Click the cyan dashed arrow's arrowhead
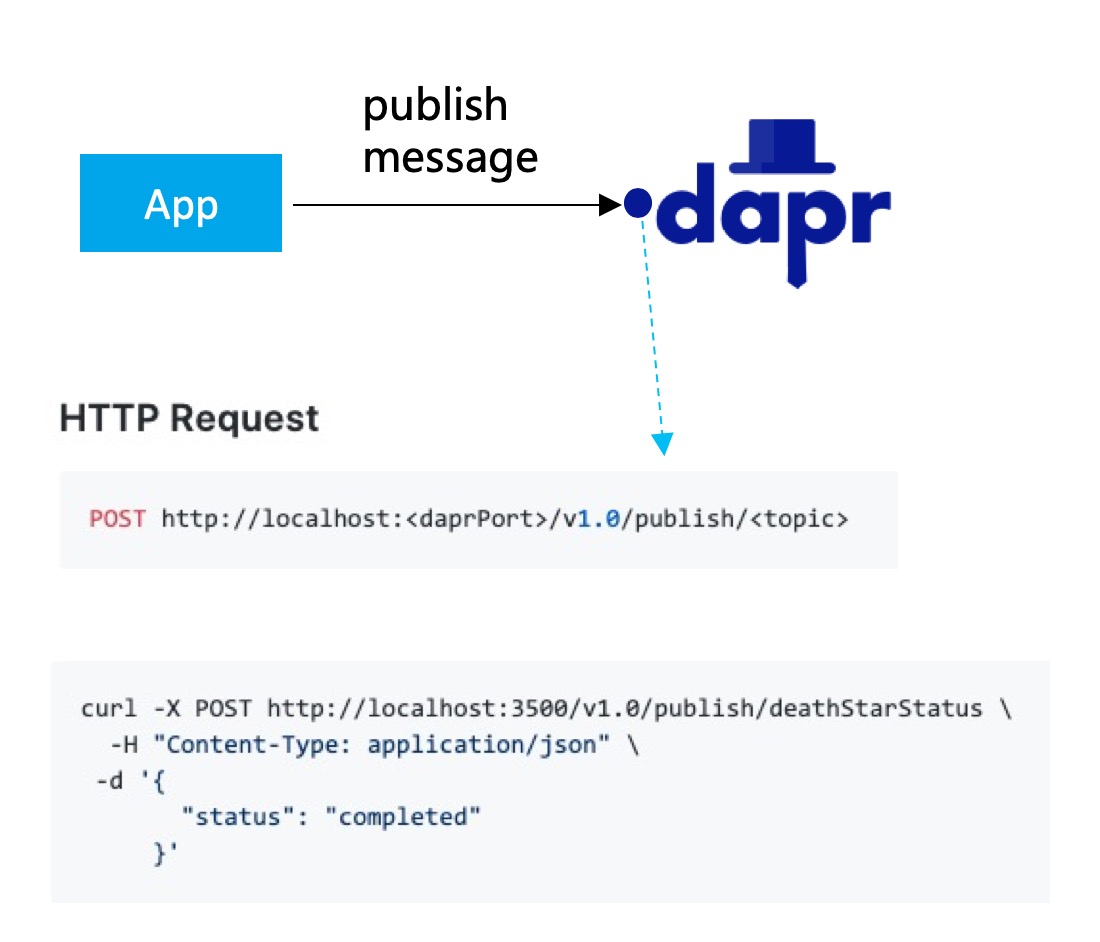Screen dimensions: 1100x942 tap(663, 443)
